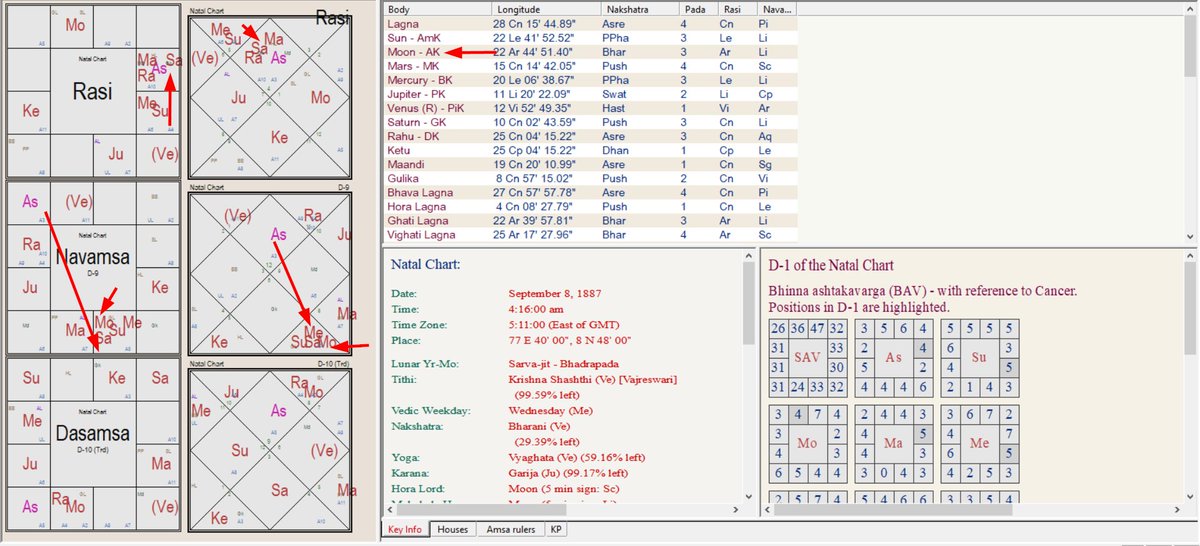1200x546 pixels.
Task: Switch to the Key Info tab
Action: point(405,529)
